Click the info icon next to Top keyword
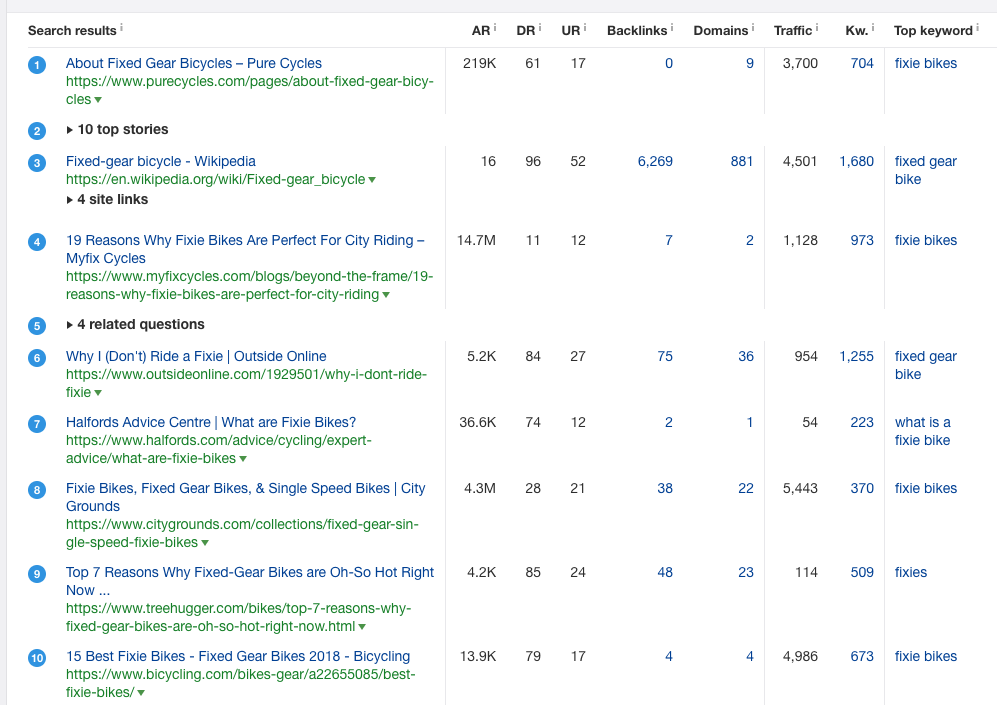 [977, 27]
